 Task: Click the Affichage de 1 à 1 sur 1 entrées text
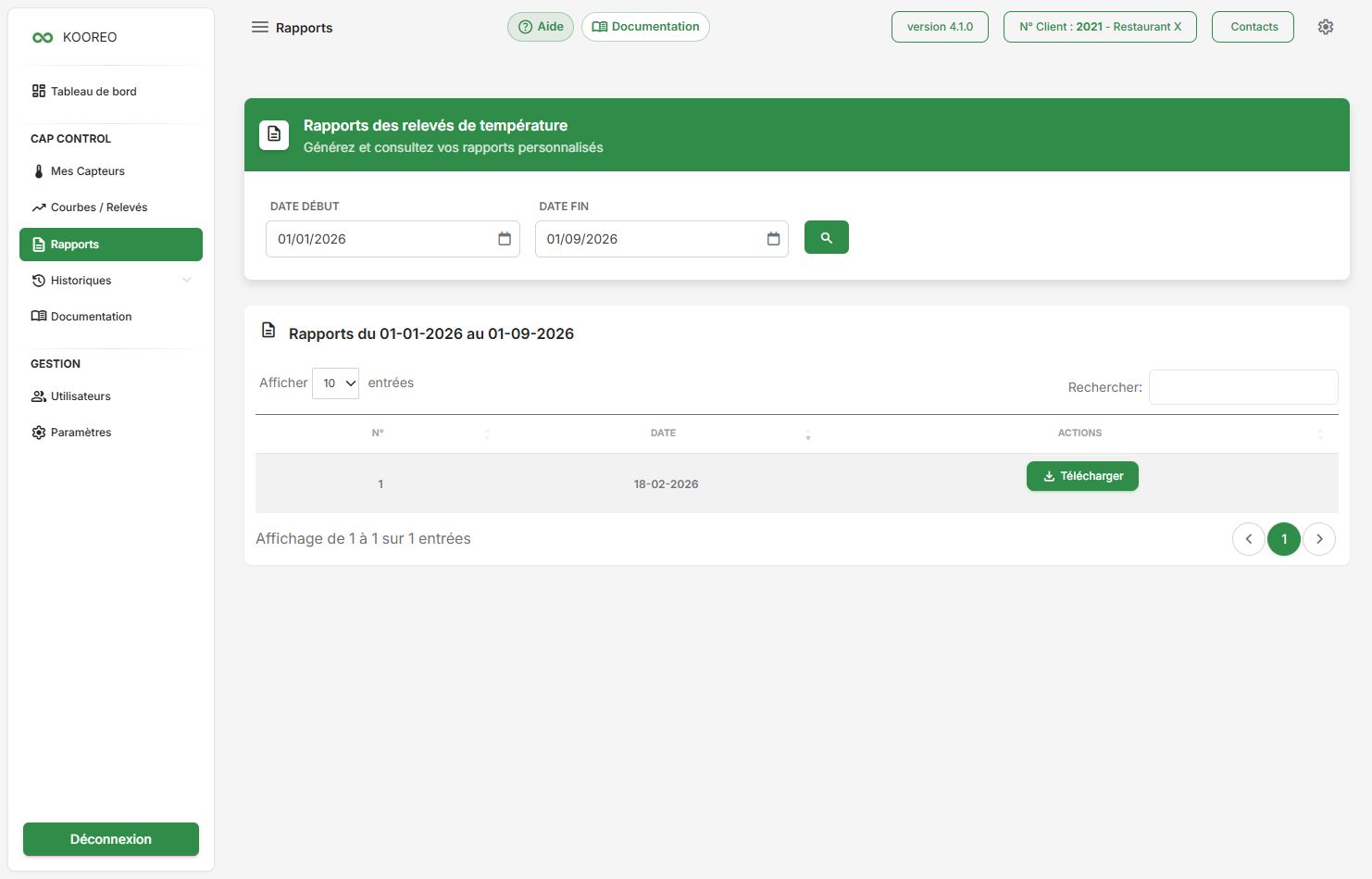[363, 539]
